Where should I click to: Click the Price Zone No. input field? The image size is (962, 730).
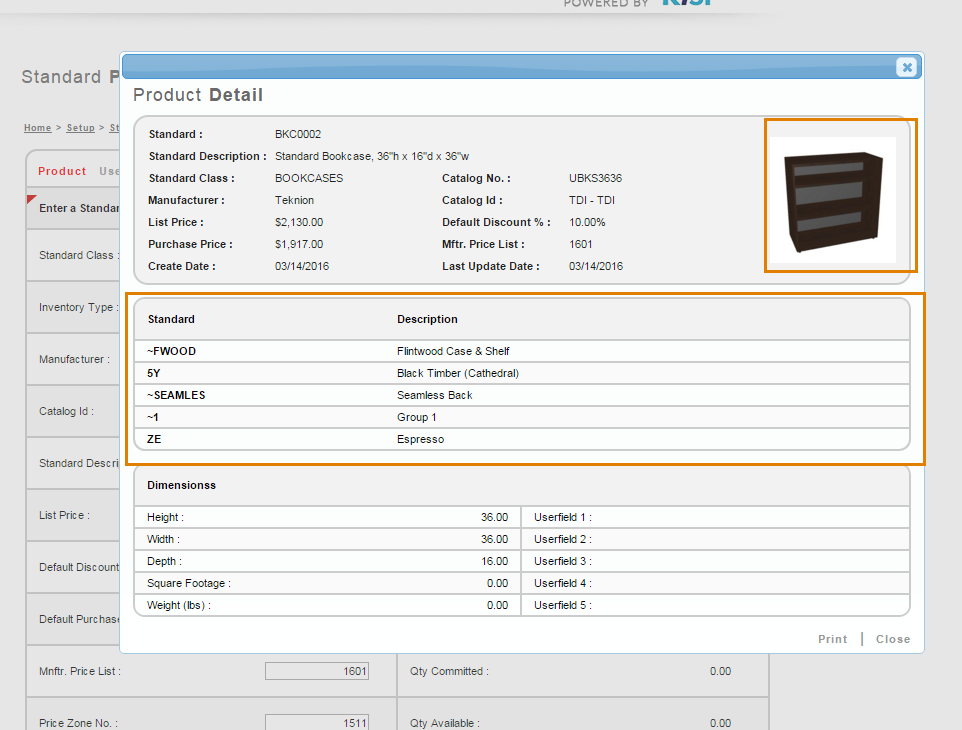pyautogui.click(x=316, y=723)
